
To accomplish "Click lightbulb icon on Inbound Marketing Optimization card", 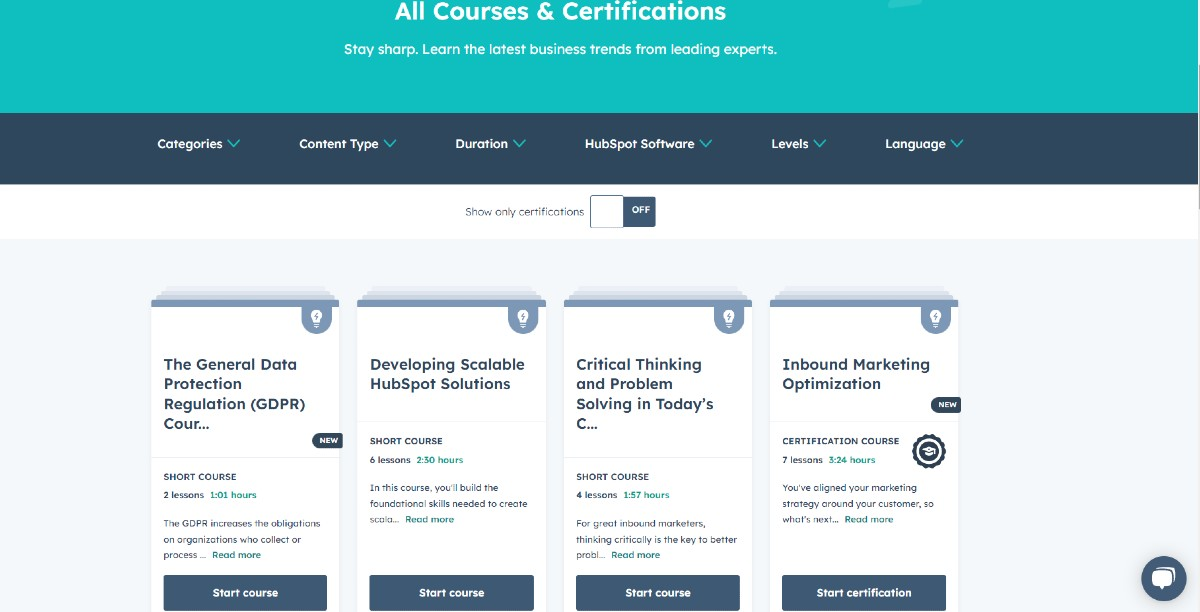I will click(935, 319).
